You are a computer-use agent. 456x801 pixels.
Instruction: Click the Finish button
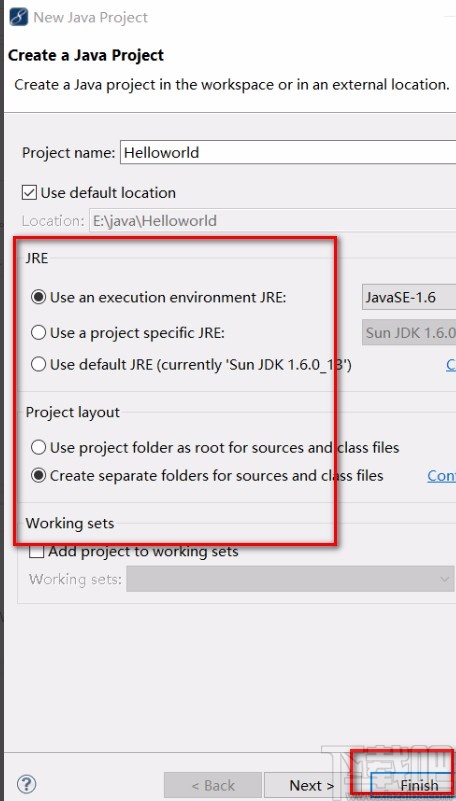[x=413, y=785]
